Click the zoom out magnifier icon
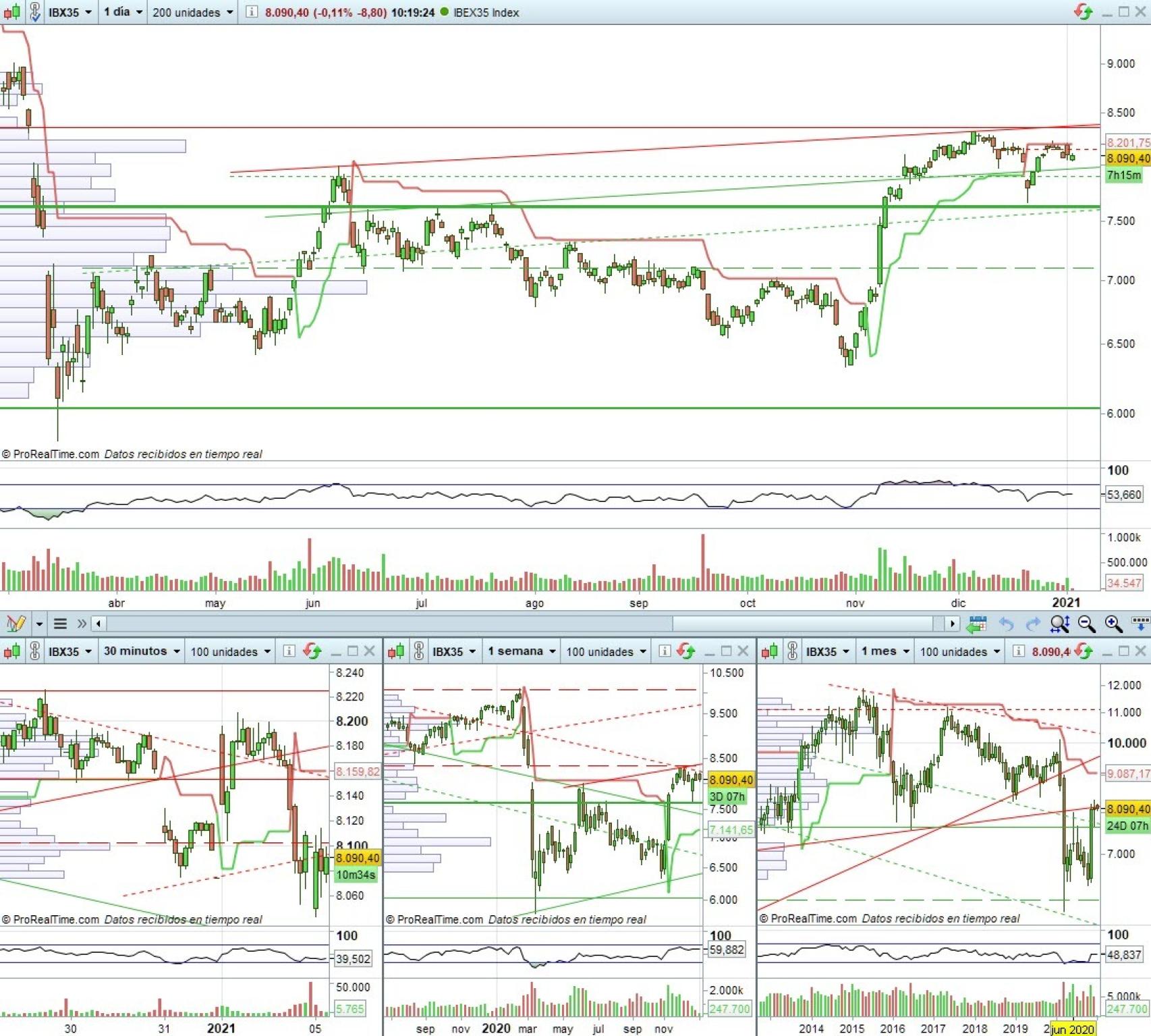This screenshot has width=1151, height=1036. [1086, 624]
